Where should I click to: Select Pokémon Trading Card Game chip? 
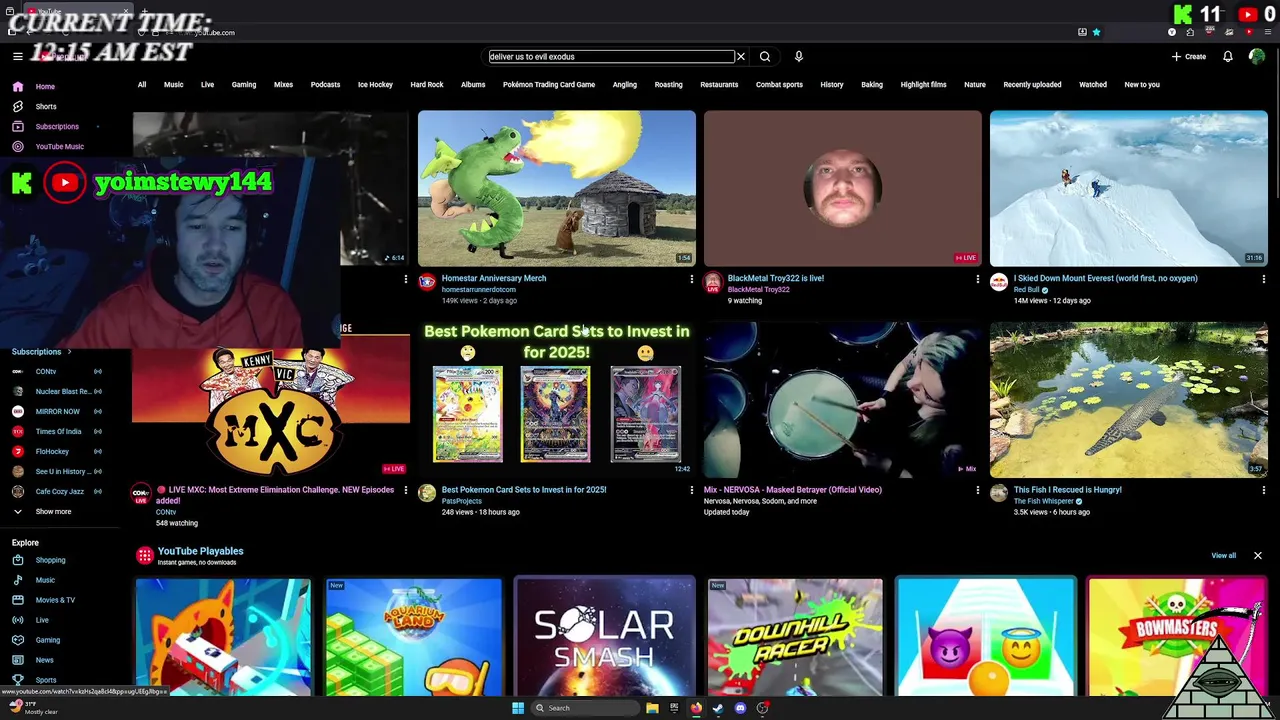click(x=549, y=85)
